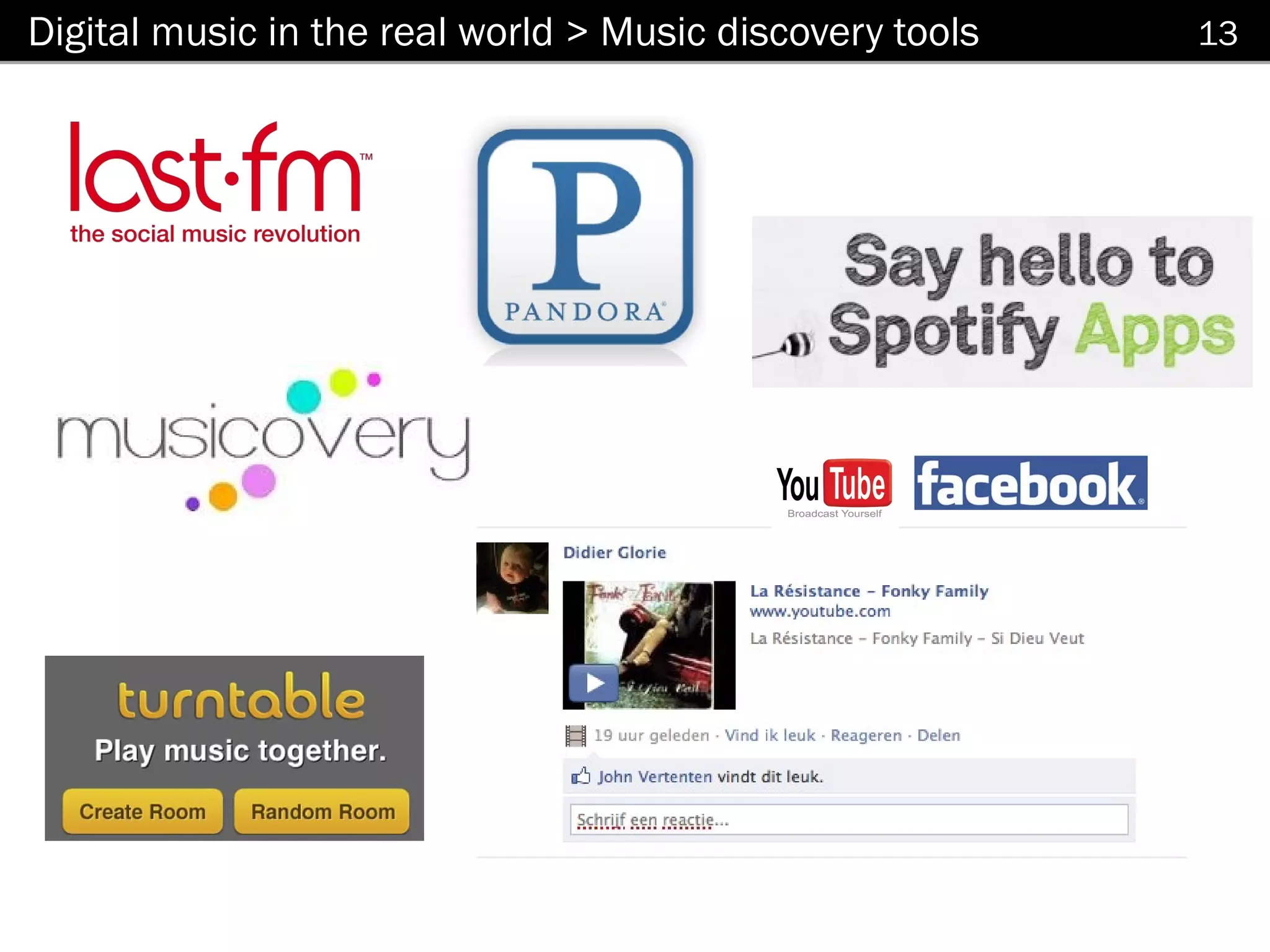This screenshot has height=952, width=1270.
Task: Click the slide number 13
Action: coord(1218,33)
